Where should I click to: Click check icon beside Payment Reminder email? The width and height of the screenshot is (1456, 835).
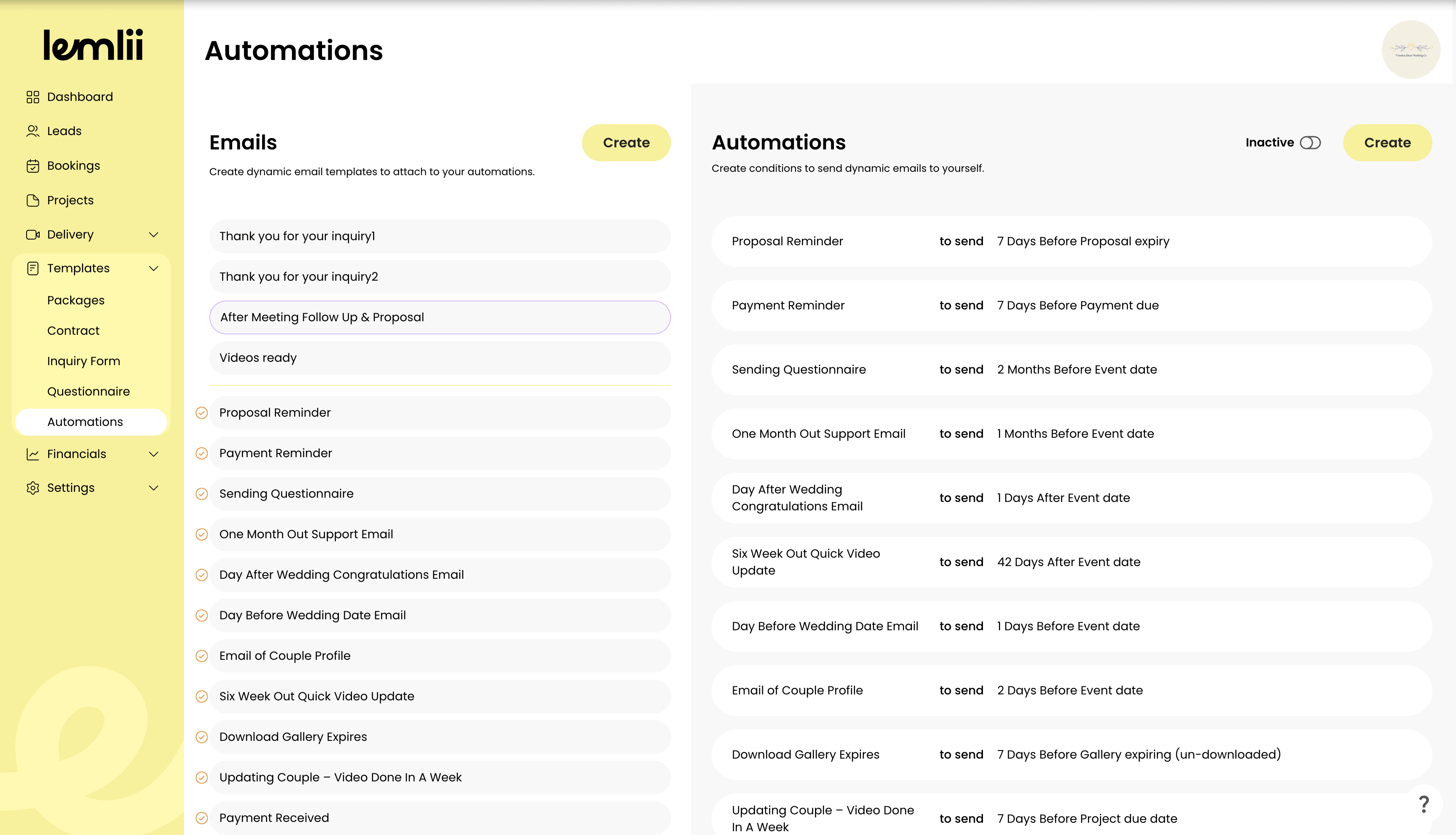[202, 454]
